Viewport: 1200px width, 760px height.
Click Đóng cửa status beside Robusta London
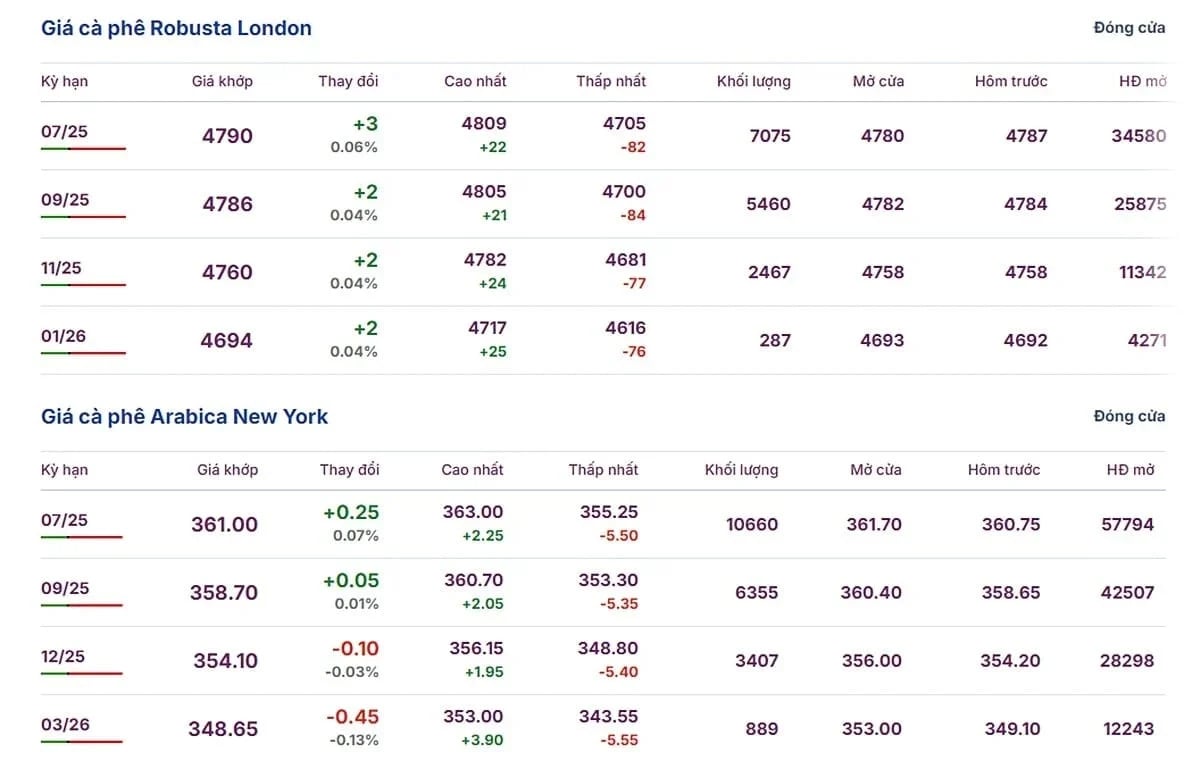[1129, 28]
